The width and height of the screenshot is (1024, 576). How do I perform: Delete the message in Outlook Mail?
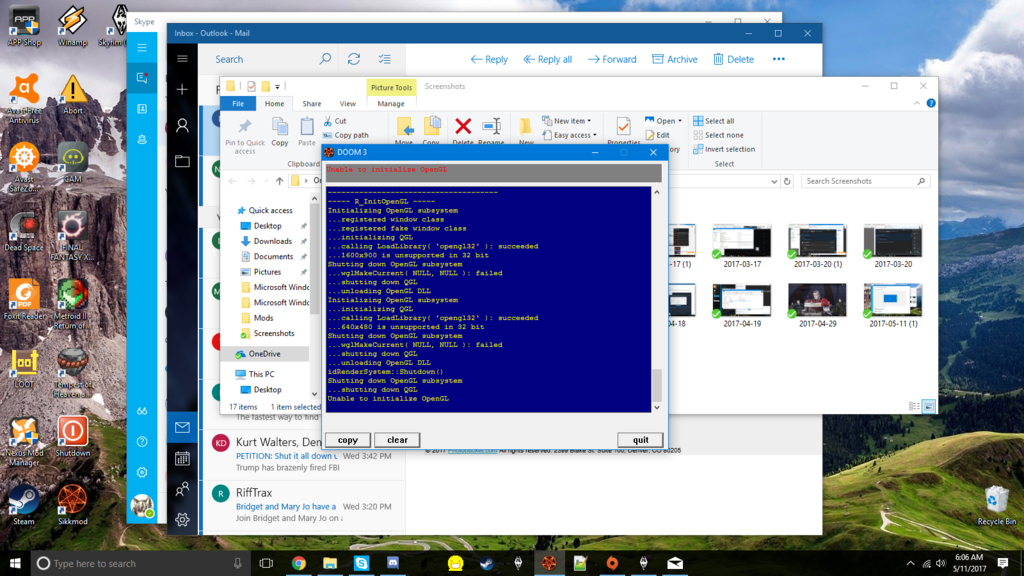pyautogui.click(x=733, y=59)
